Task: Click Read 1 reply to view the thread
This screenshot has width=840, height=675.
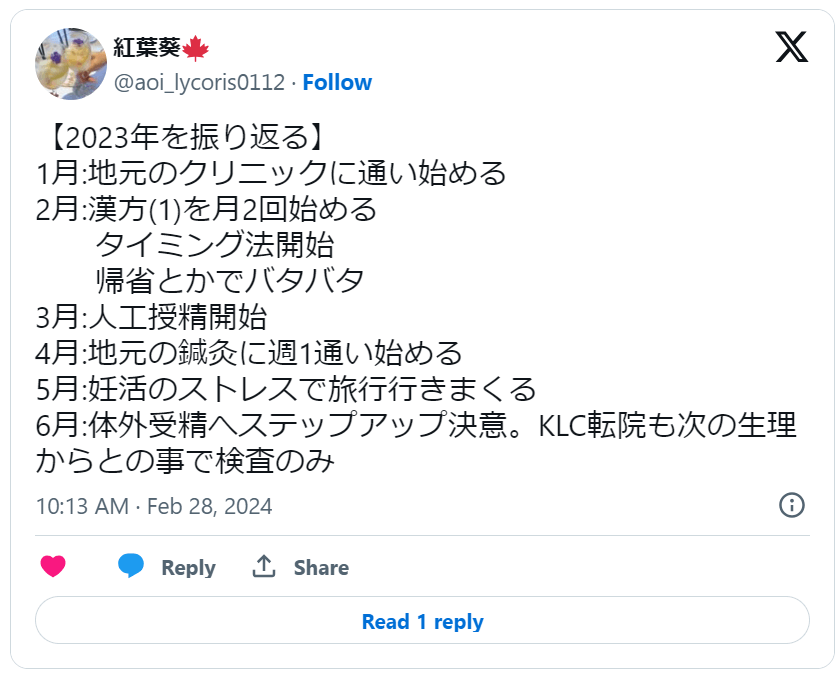Action: (420, 621)
